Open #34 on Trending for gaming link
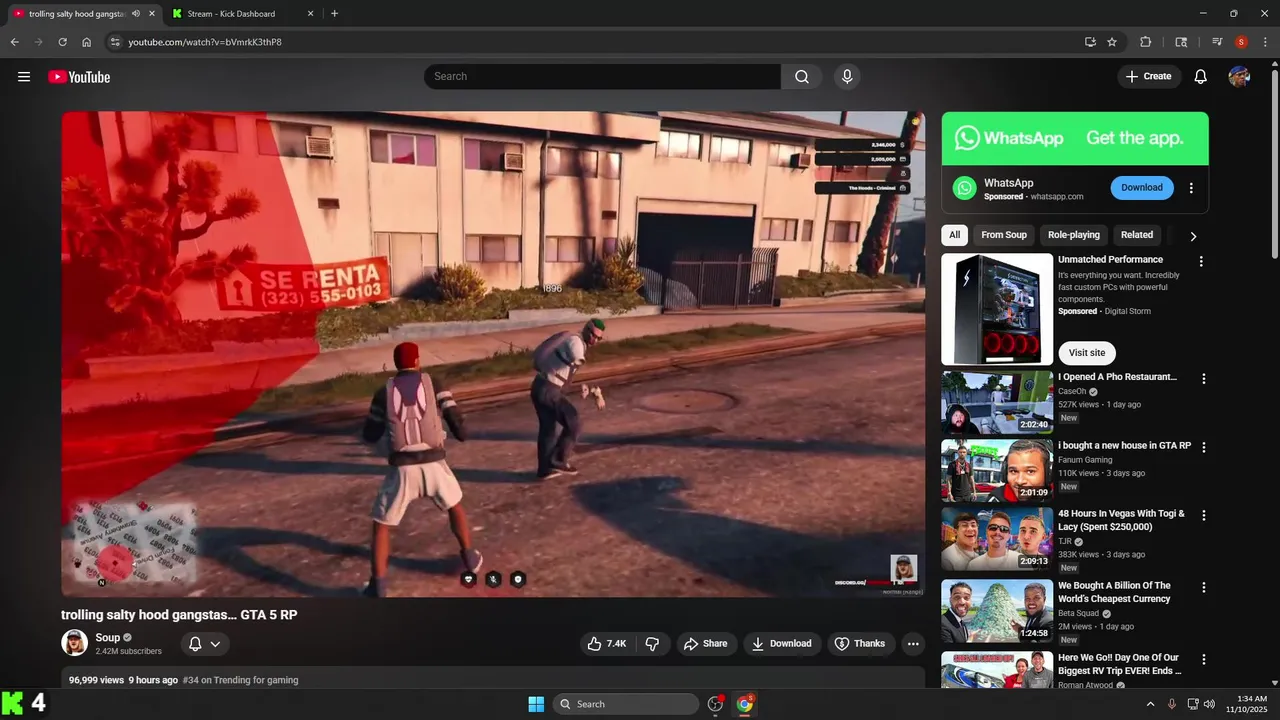 (241, 680)
